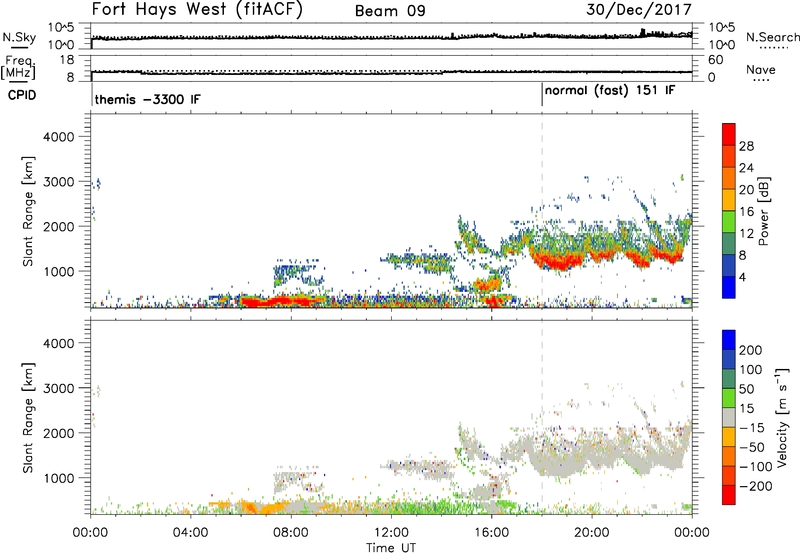Click the '28' Power colorbar tick label
This screenshot has height=554, width=800.
point(746,146)
